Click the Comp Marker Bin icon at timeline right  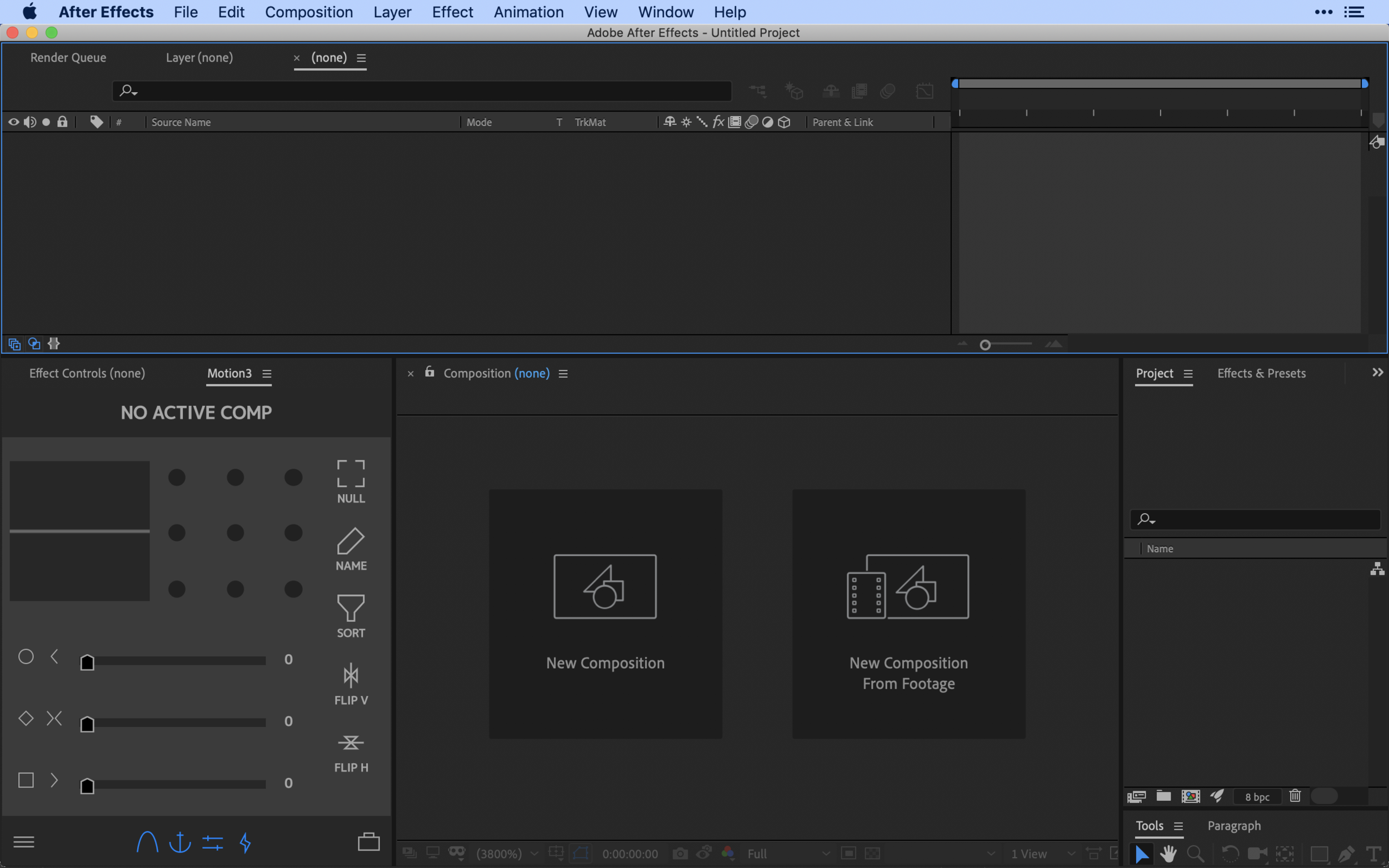[1378, 121]
